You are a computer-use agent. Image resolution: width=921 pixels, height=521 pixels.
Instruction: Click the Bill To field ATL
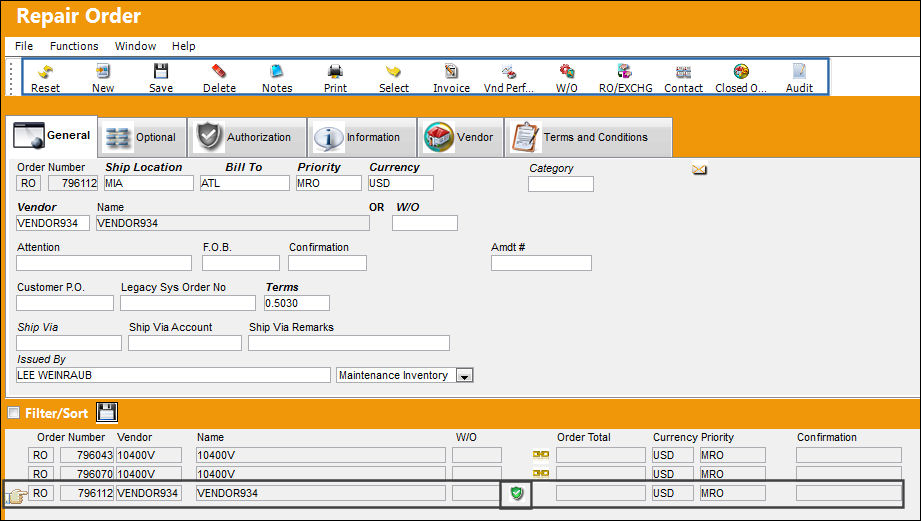coord(244,183)
